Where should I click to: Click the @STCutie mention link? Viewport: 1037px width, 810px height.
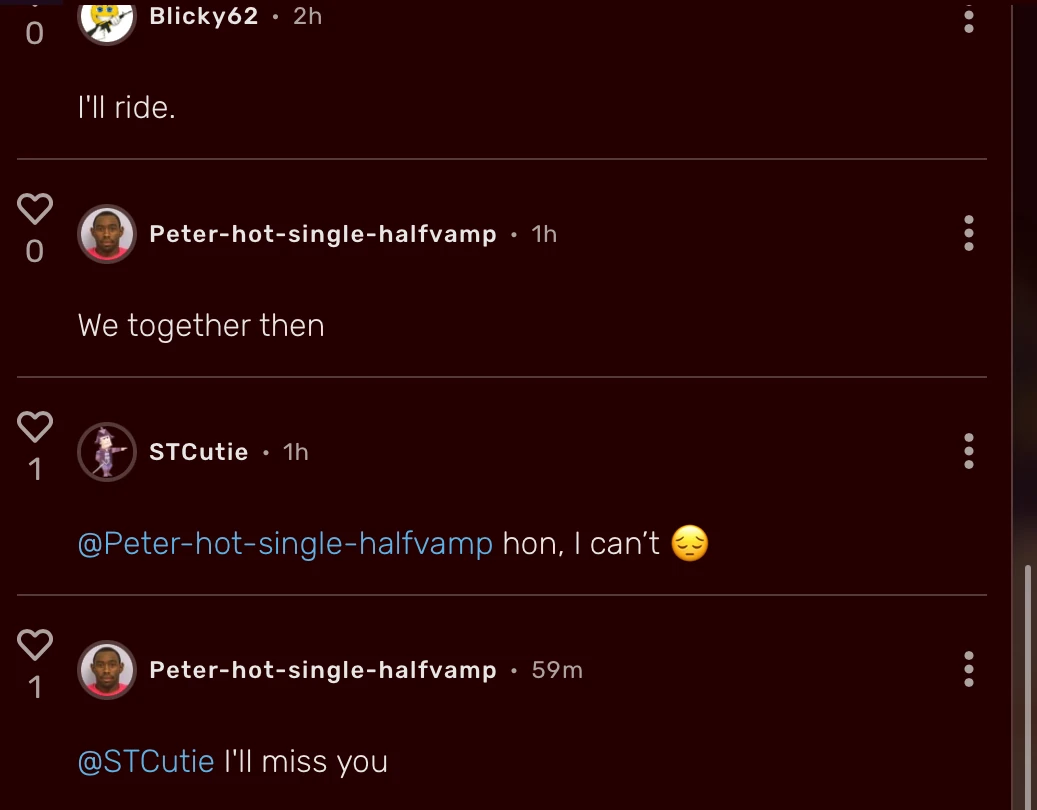click(146, 761)
